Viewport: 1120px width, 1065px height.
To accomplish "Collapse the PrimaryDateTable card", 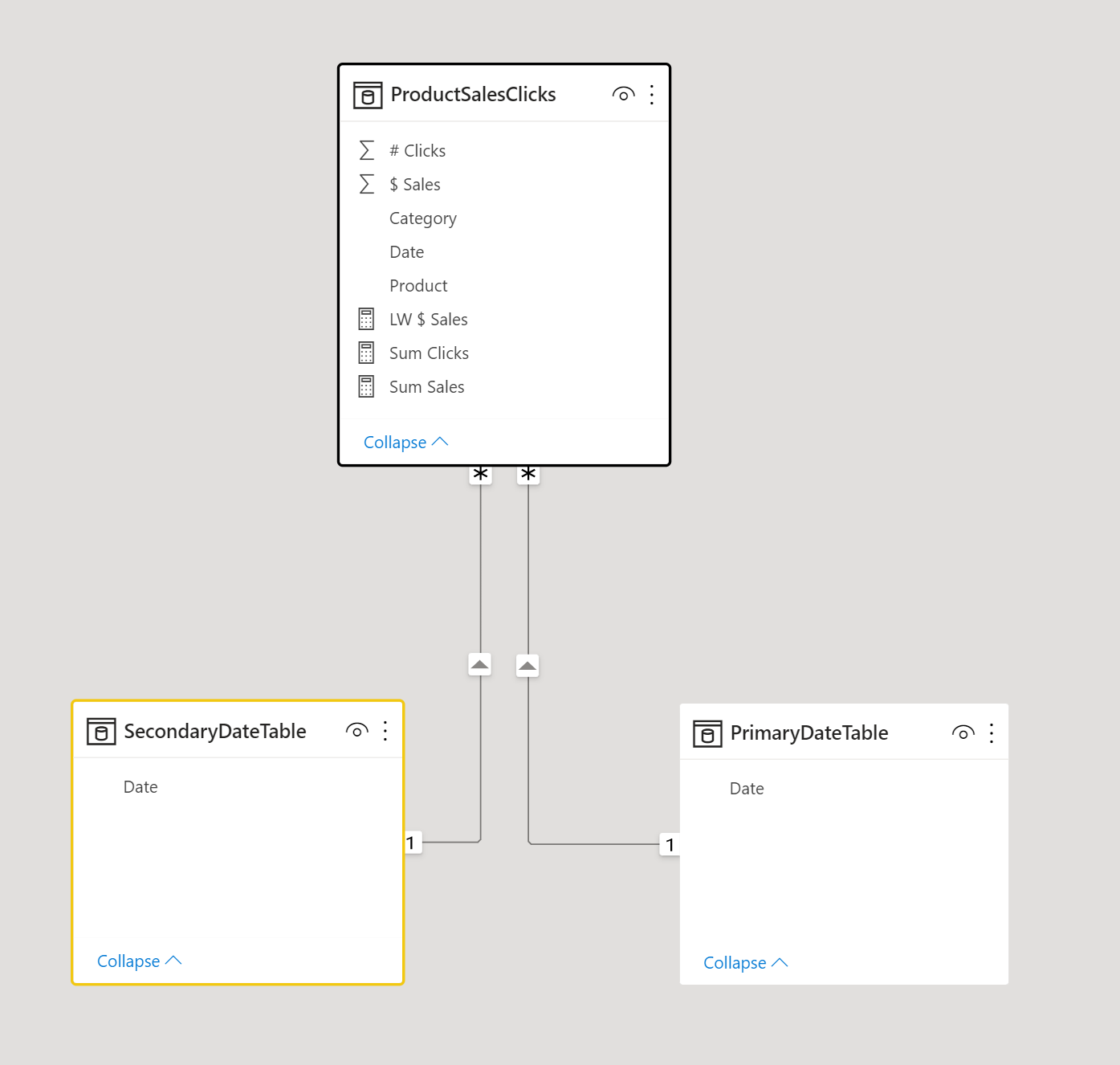I will click(x=745, y=963).
